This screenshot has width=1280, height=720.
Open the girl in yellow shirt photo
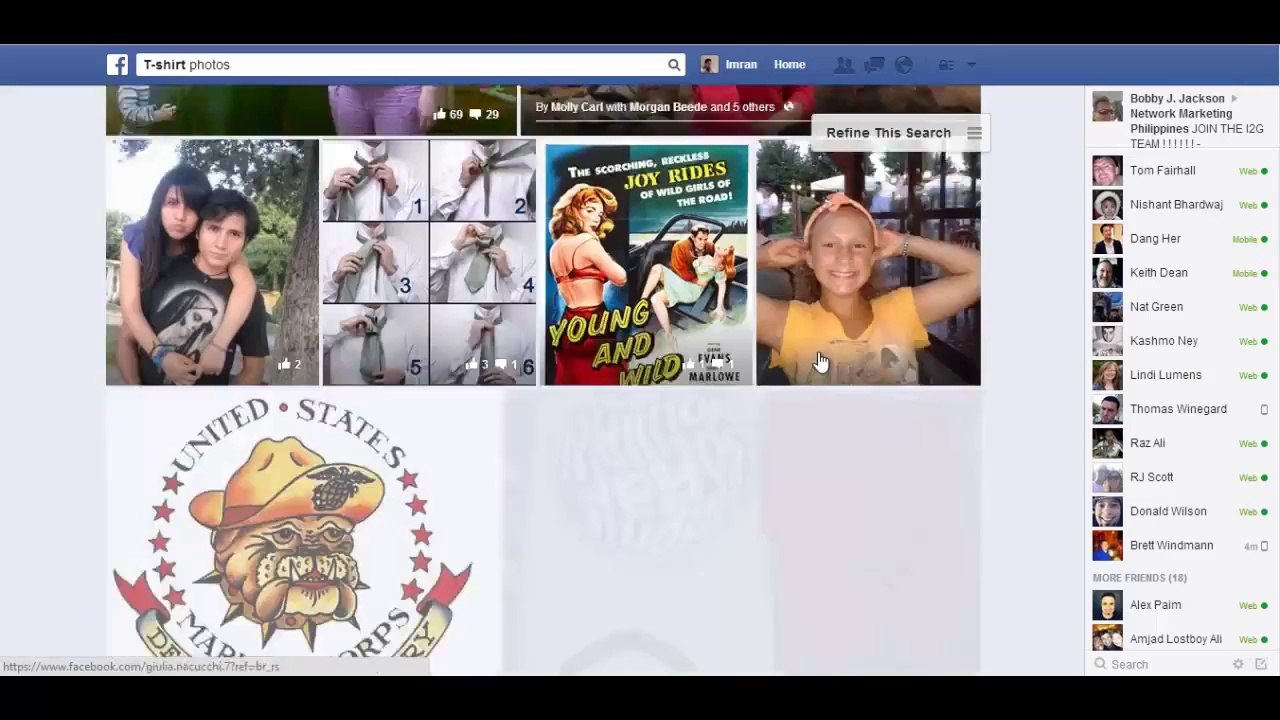point(868,262)
